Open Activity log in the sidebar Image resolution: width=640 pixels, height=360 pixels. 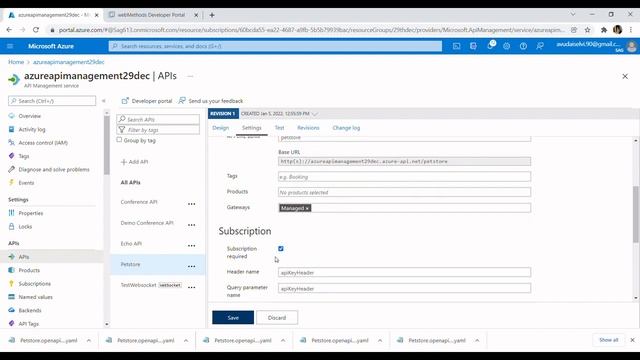click(32, 129)
